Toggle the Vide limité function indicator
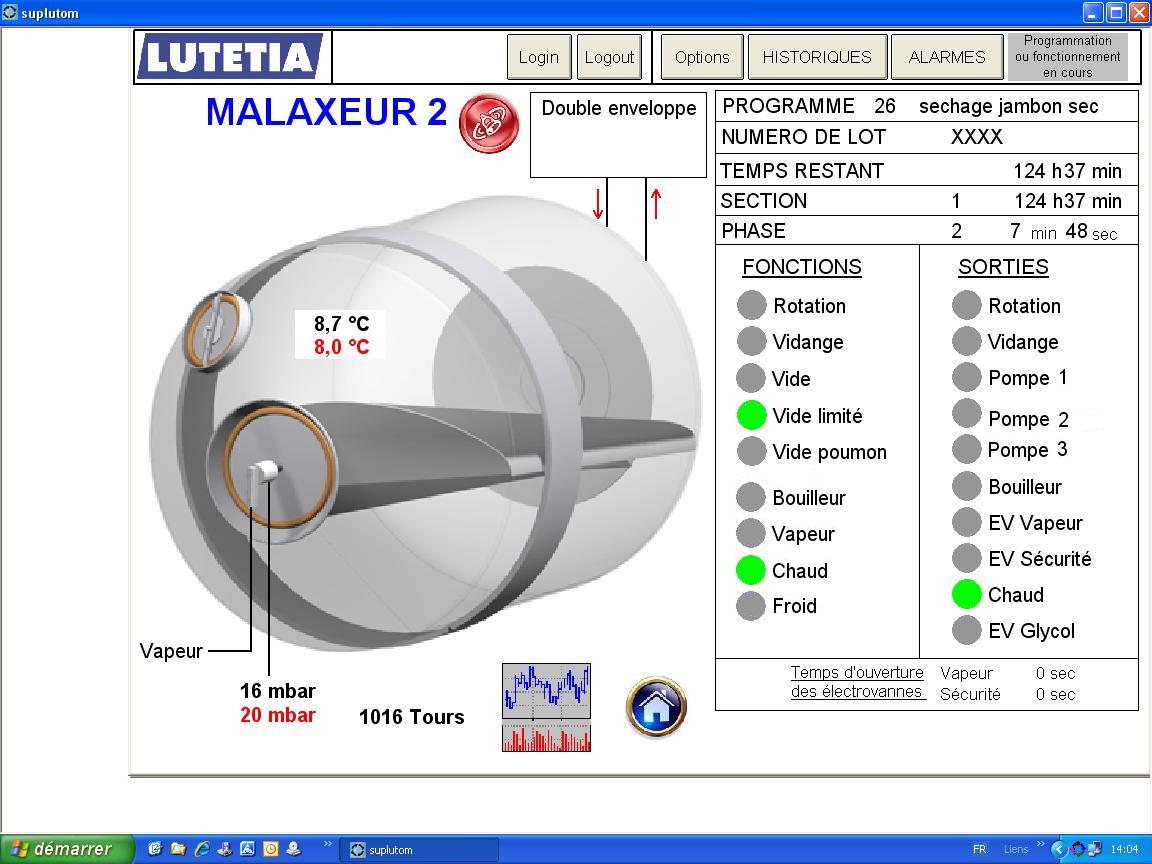1152x864 pixels. pos(751,415)
